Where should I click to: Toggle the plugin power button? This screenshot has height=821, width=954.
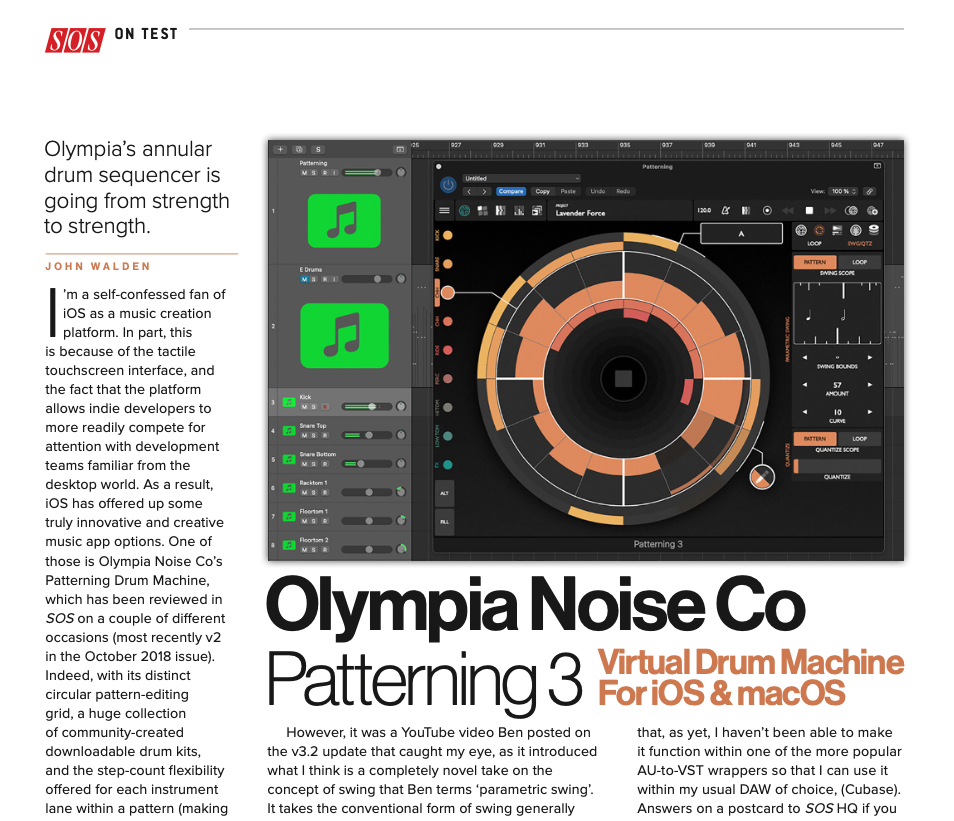point(448,185)
